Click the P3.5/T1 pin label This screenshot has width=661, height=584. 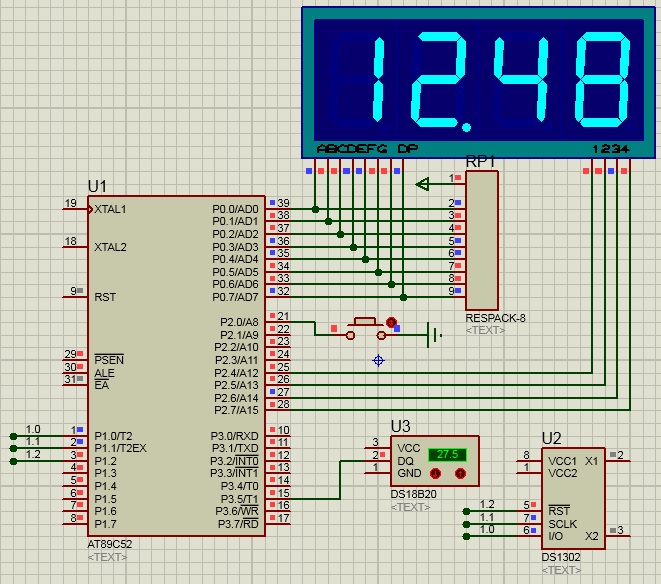point(239,499)
